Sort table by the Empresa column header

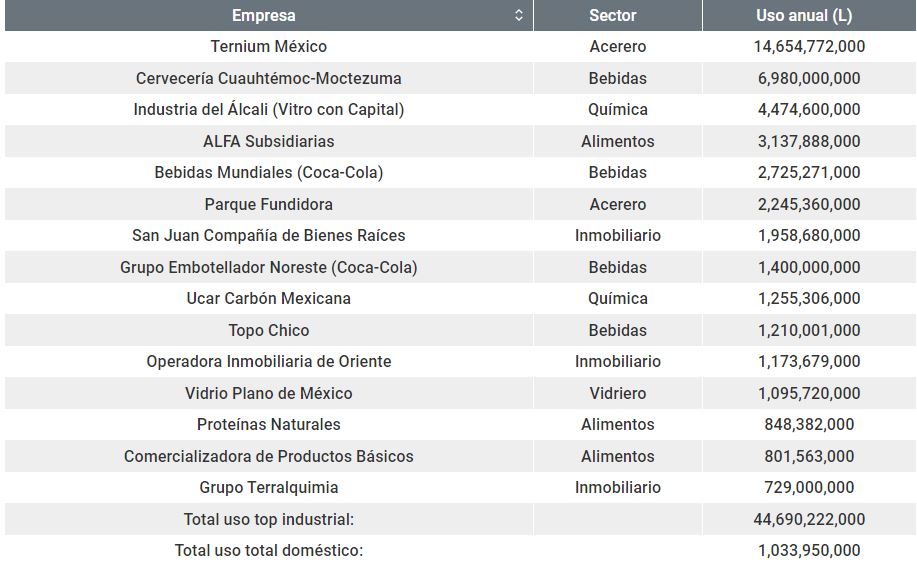264,15
